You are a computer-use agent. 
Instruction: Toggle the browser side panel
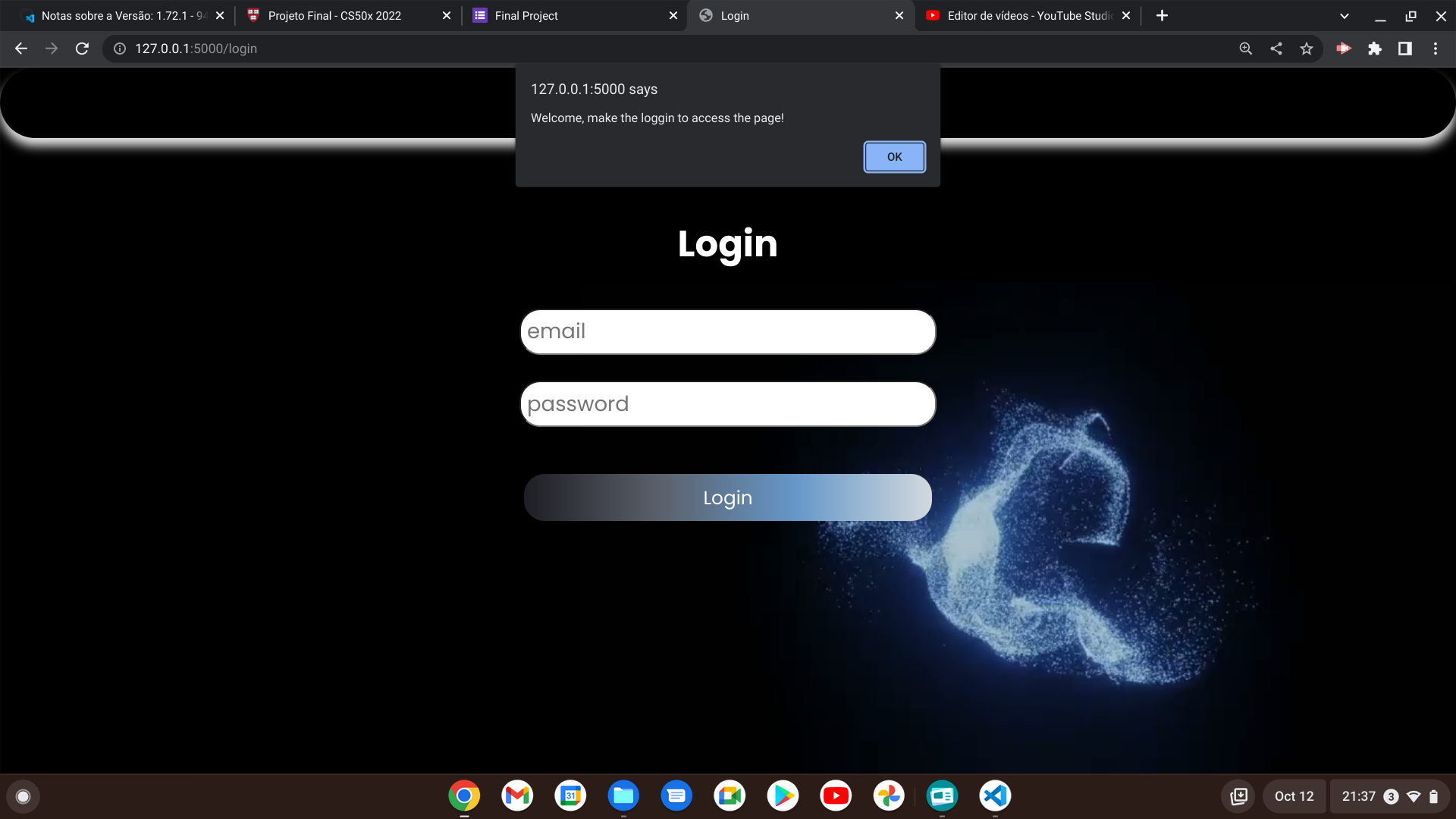pyautogui.click(x=1404, y=49)
